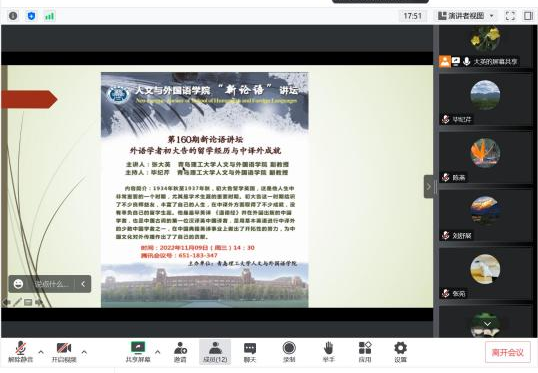
Task: Raise hand (举手) icon
Action: pyautogui.click(x=328, y=352)
